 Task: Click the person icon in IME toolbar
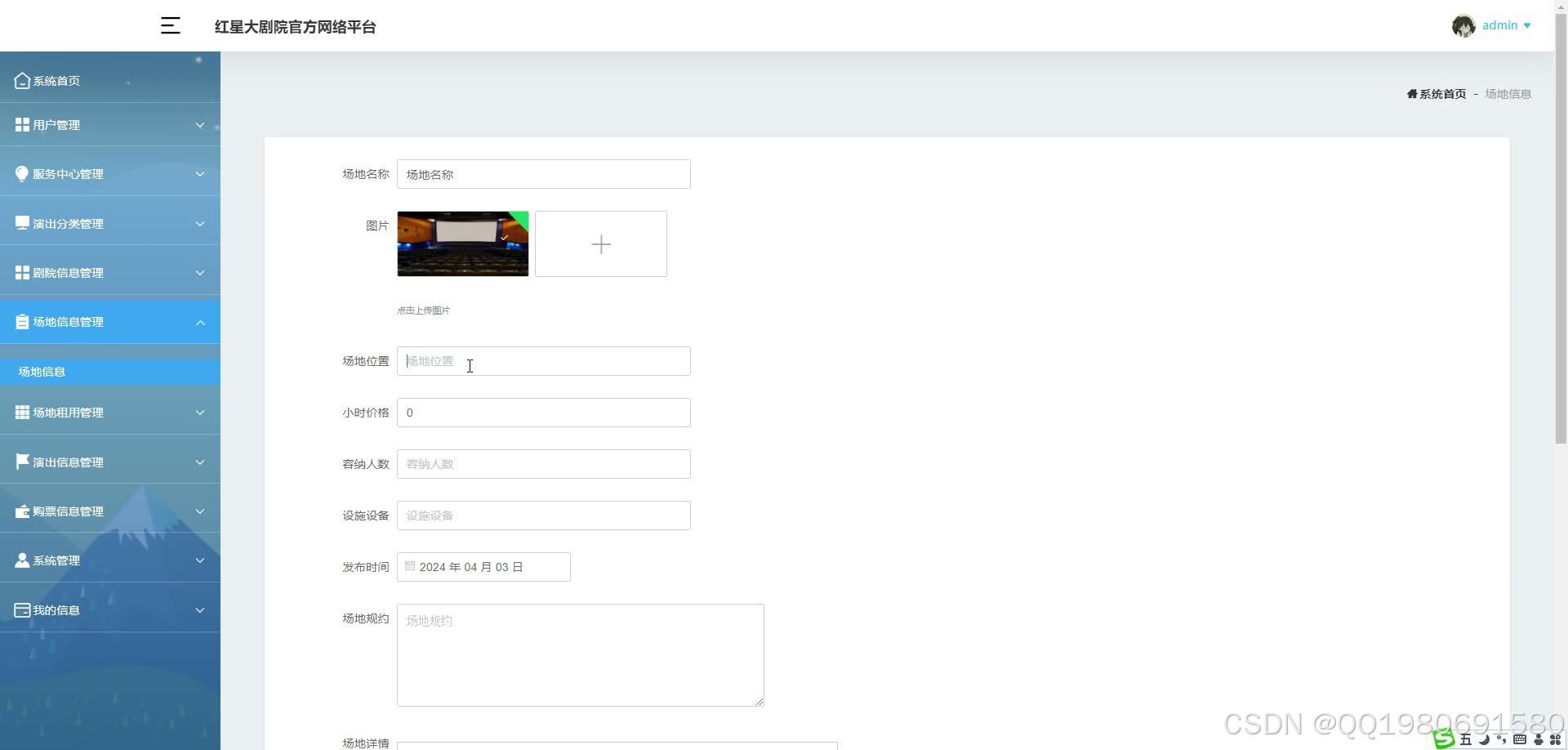tap(1539, 739)
